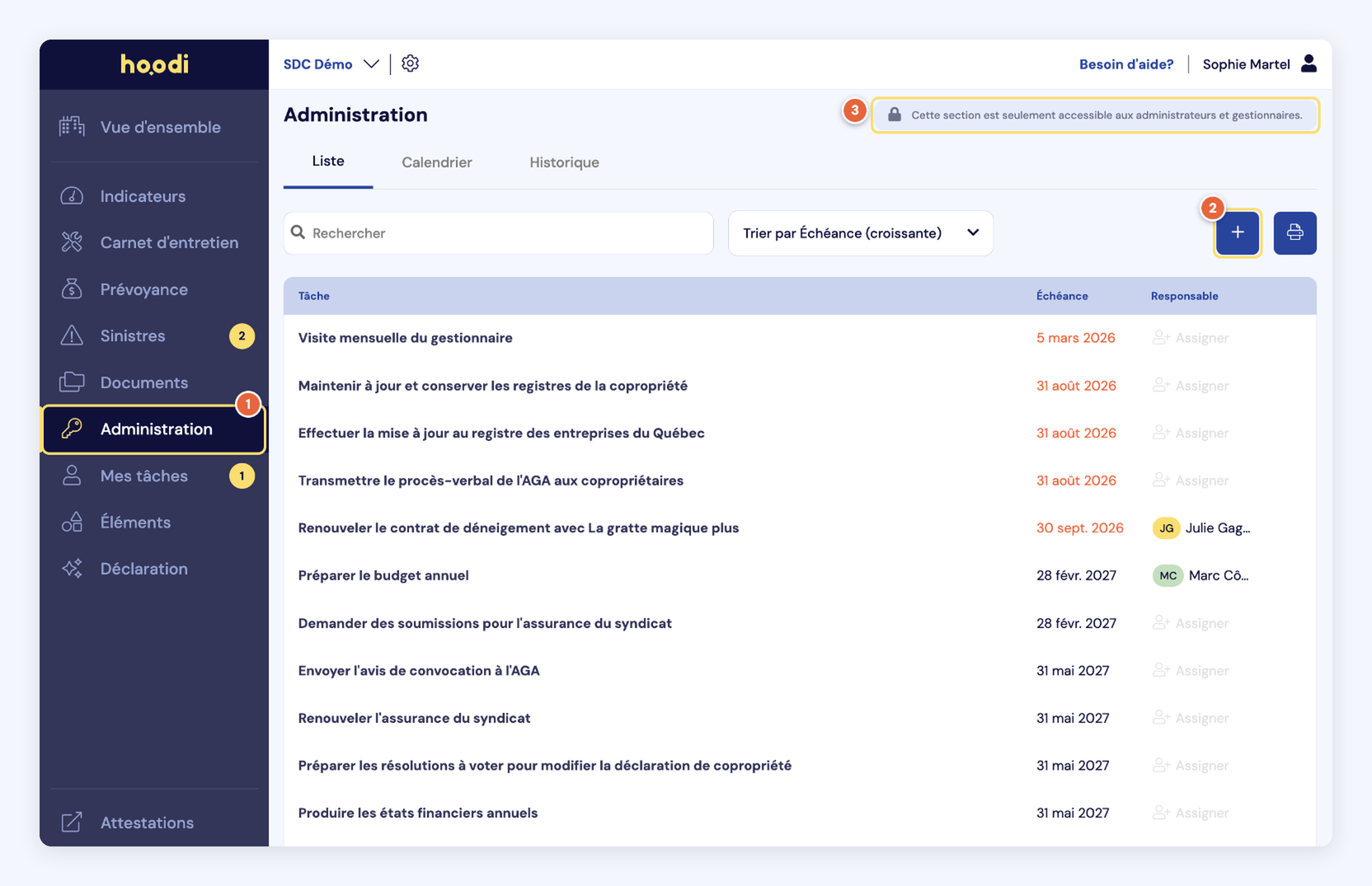1372x886 pixels.
Task: Click the Échéance column header
Action: [x=1062, y=296]
